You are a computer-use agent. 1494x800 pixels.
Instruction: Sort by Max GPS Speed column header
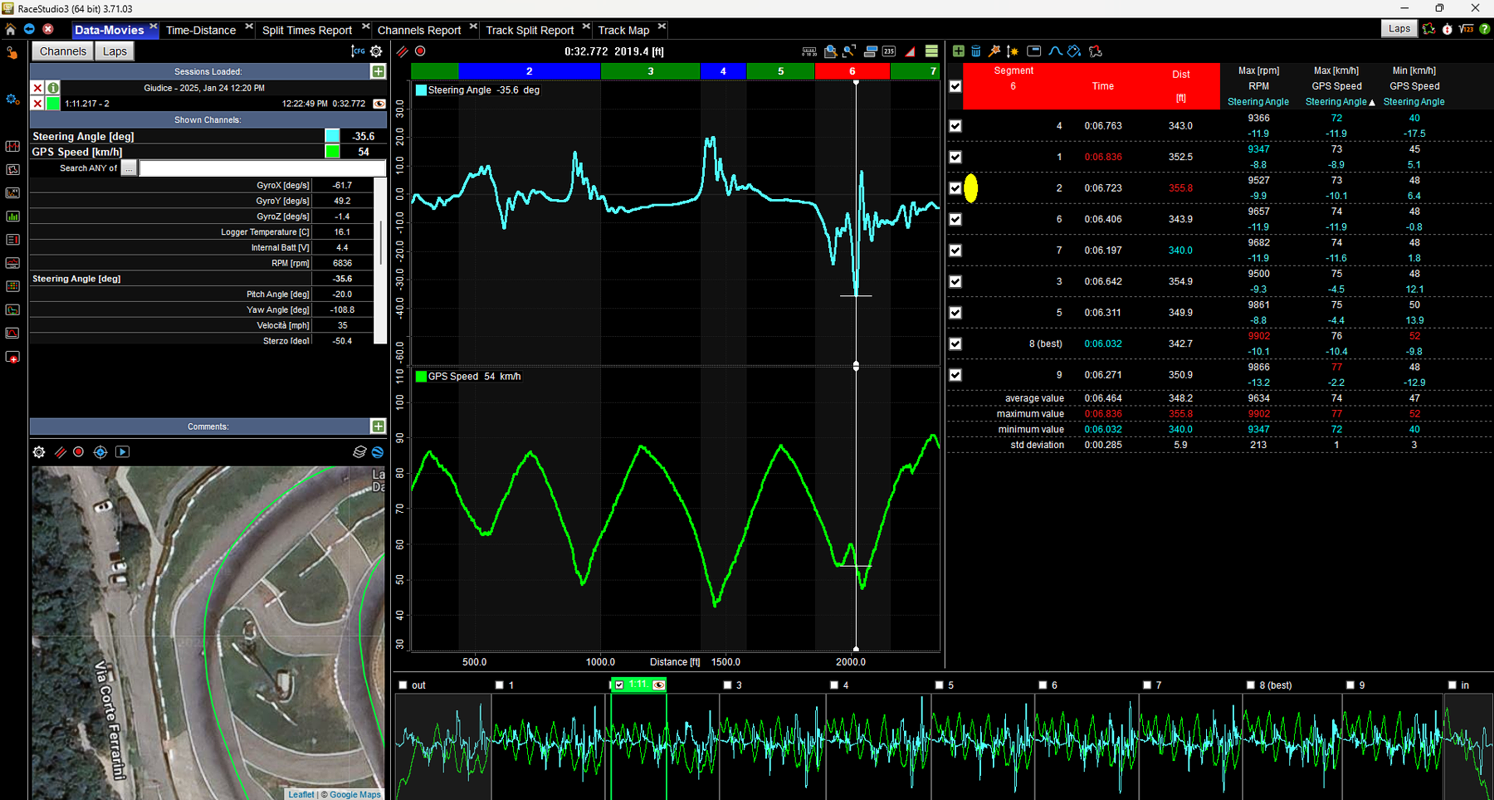pos(1336,86)
